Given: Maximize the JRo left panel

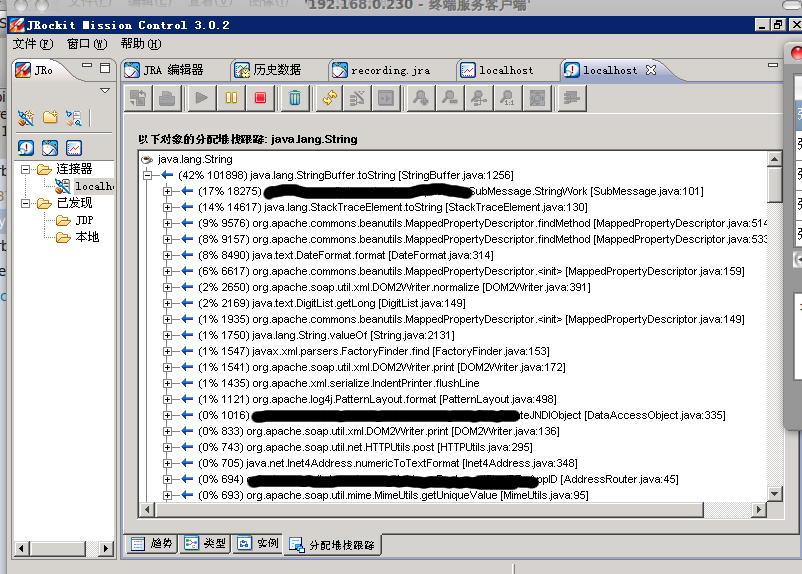Looking at the screenshot, I should 105,68.
